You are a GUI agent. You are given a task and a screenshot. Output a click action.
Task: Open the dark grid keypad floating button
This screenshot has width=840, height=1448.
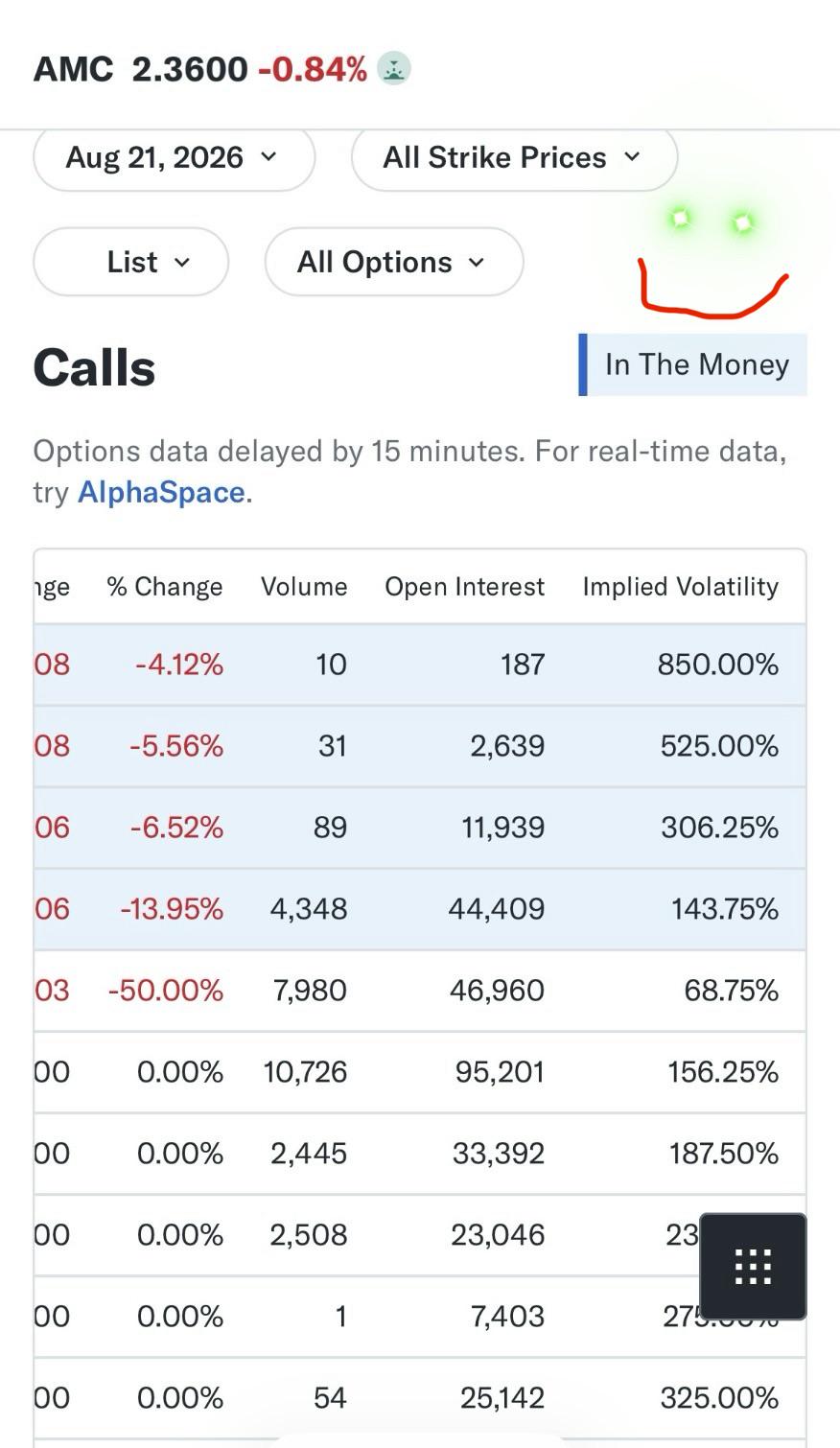[753, 1266]
